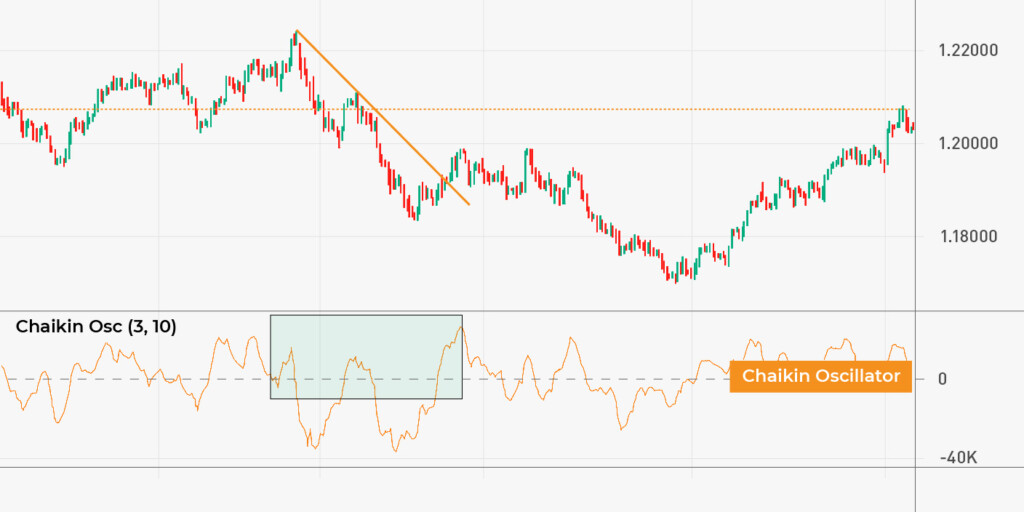Select the green shaded rectangle in the oscillator pane

tap(366, 357)
